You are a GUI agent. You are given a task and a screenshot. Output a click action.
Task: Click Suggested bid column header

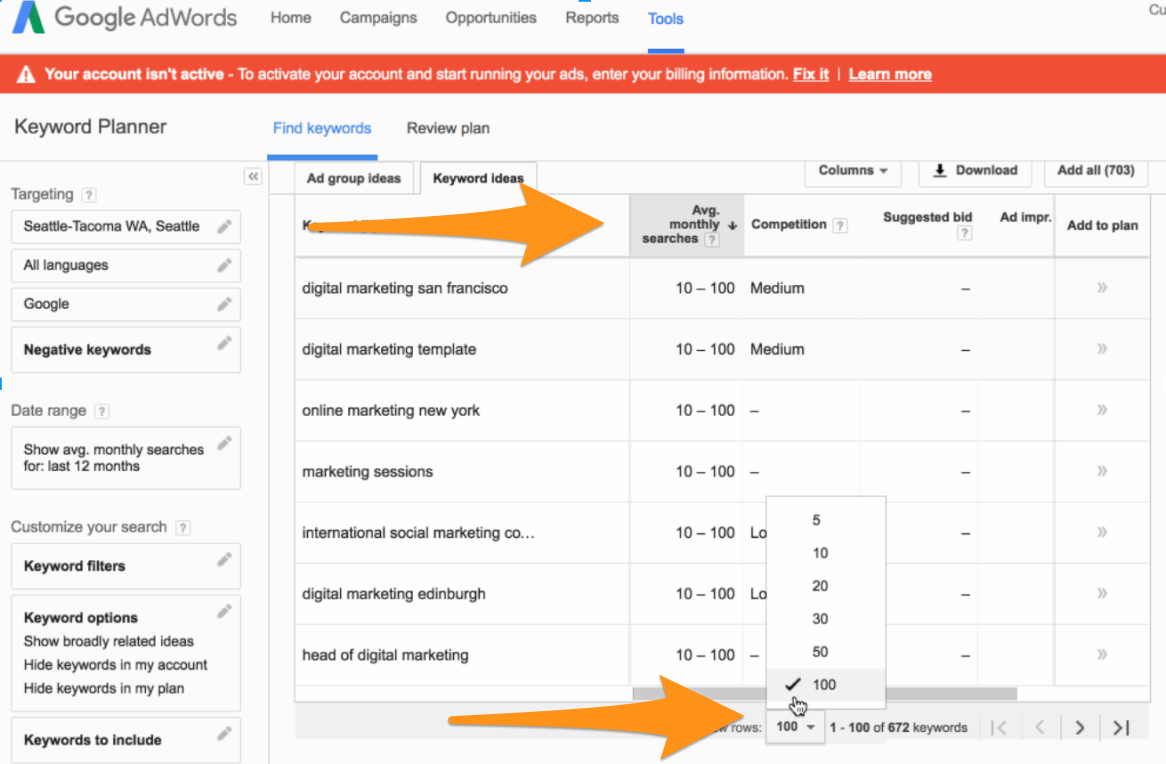click(x=927, y=217)
